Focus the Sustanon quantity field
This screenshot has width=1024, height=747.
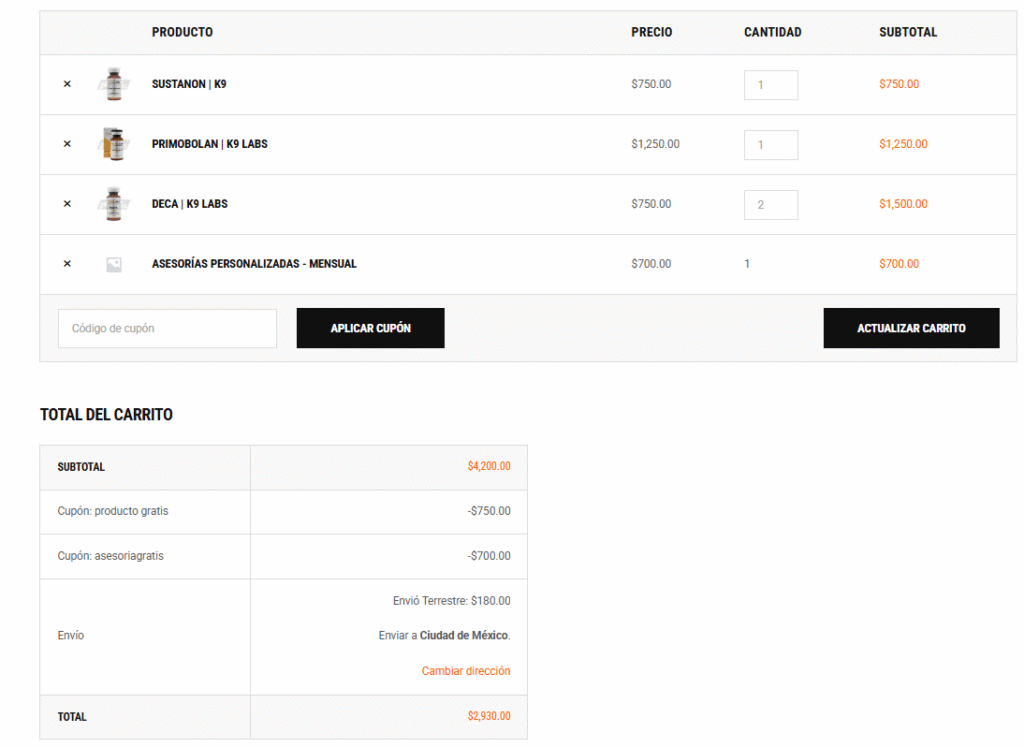[x=770, y=85]
